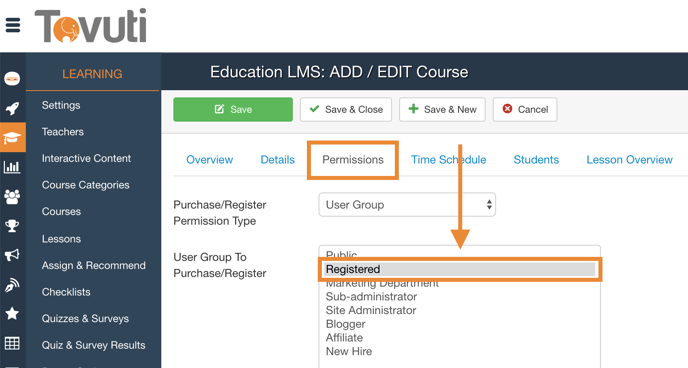Open Checklists in the sidebar
Viewport: 688px width, 368px height.
66,292
